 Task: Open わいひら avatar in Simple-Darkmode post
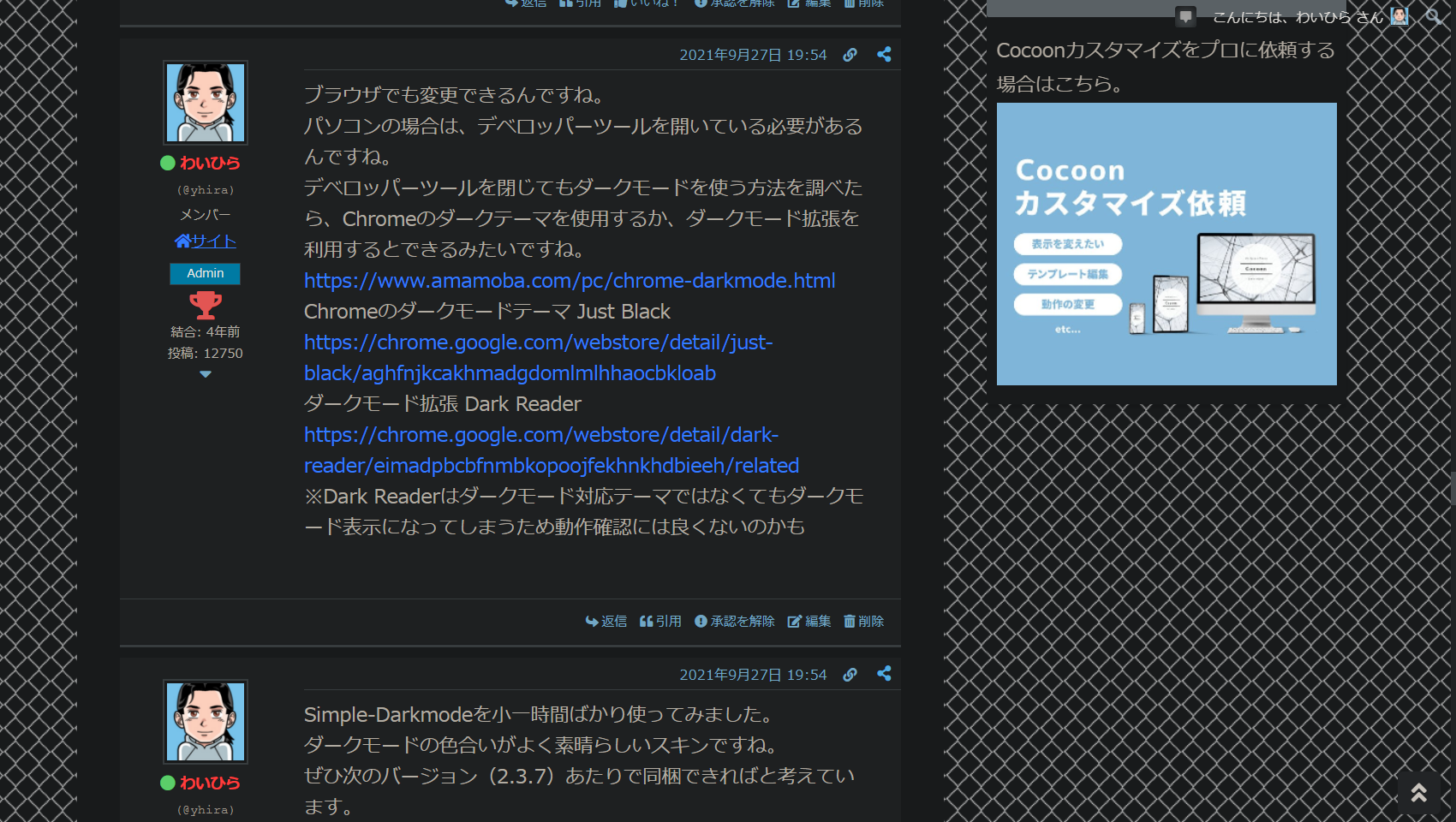pos(206,722)
